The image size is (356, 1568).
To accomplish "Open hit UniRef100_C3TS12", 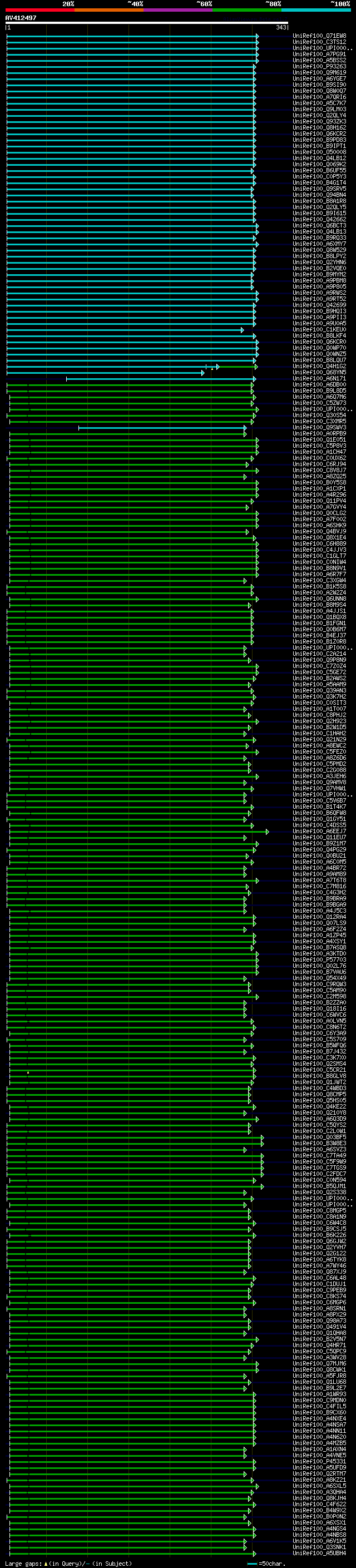I will pos(319,42).
